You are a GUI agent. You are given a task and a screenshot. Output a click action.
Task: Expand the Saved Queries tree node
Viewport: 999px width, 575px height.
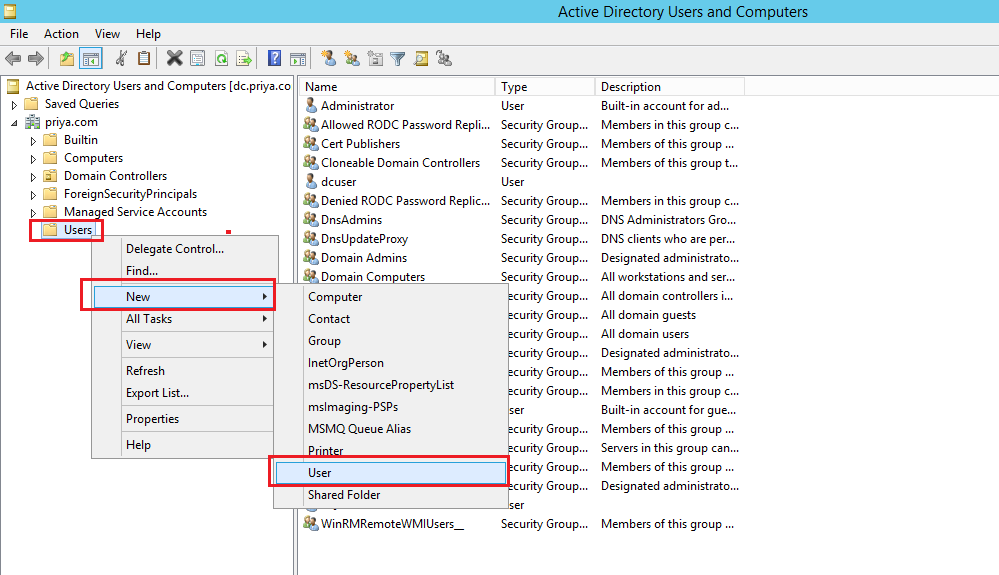(14, 104)
